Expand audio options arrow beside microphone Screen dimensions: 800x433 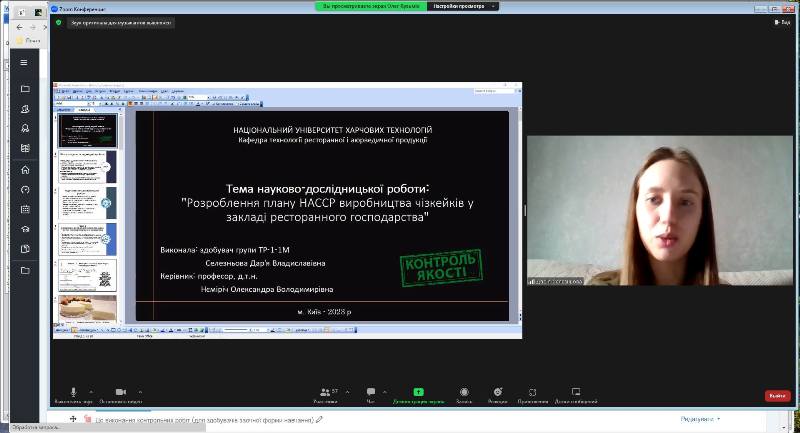tap(91, 392)
